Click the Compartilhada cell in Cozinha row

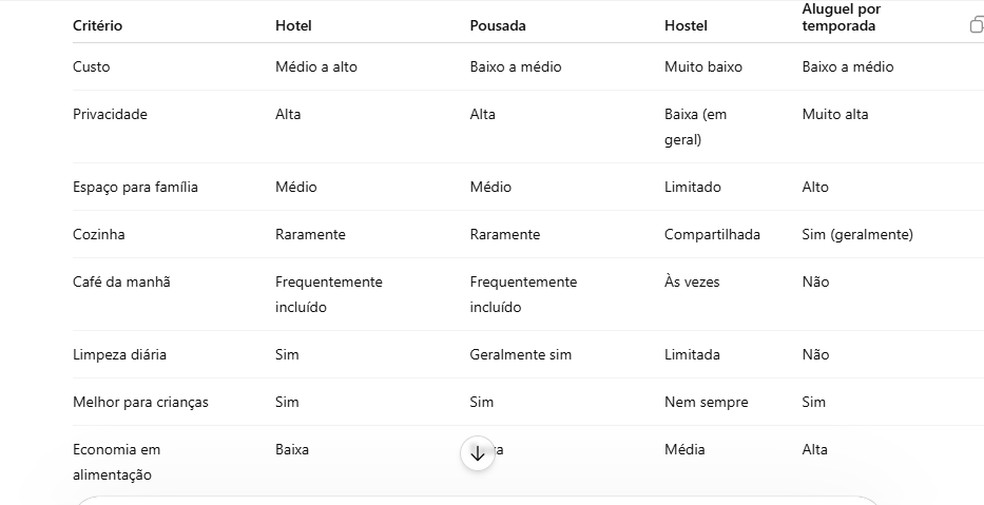(712, 234)
